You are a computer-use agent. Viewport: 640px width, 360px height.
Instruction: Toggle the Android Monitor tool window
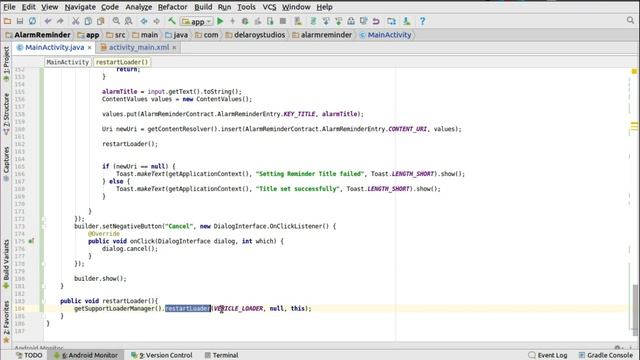tap(86, 355)
